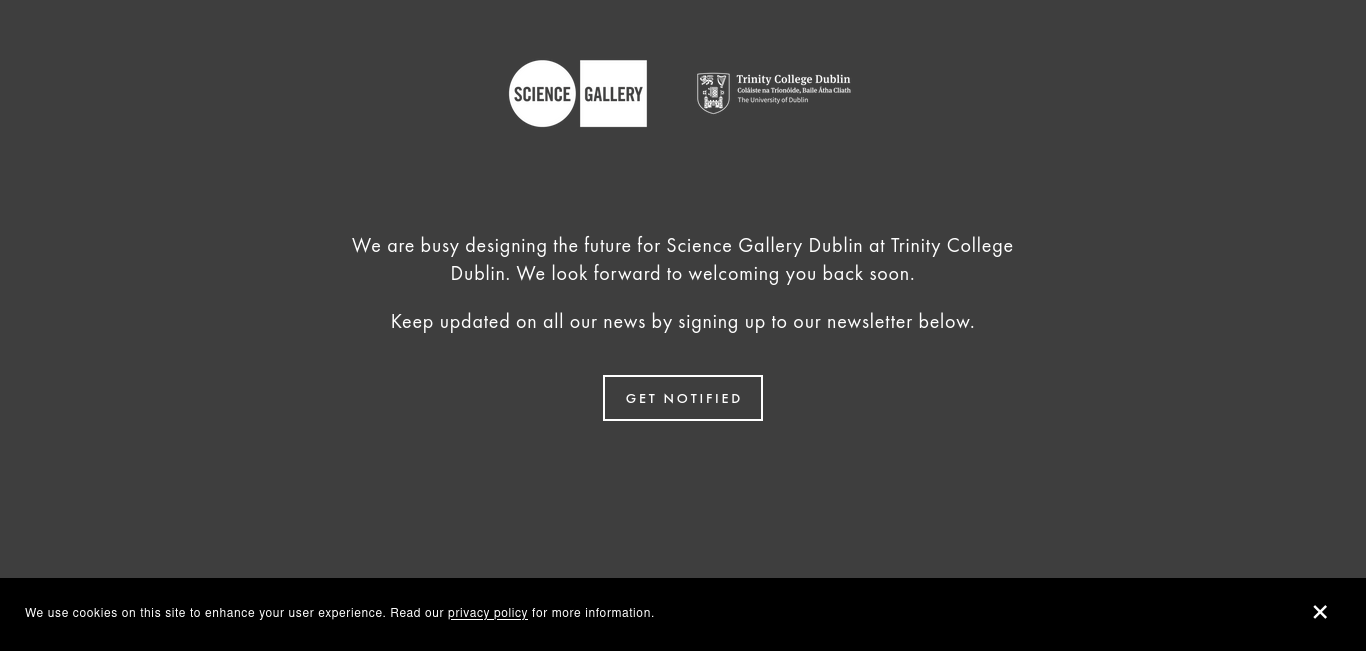This screenshot has width=1366, height=651.
Task: Click 'The University of Dublin' logo subtitle
Action: (772, 100)
